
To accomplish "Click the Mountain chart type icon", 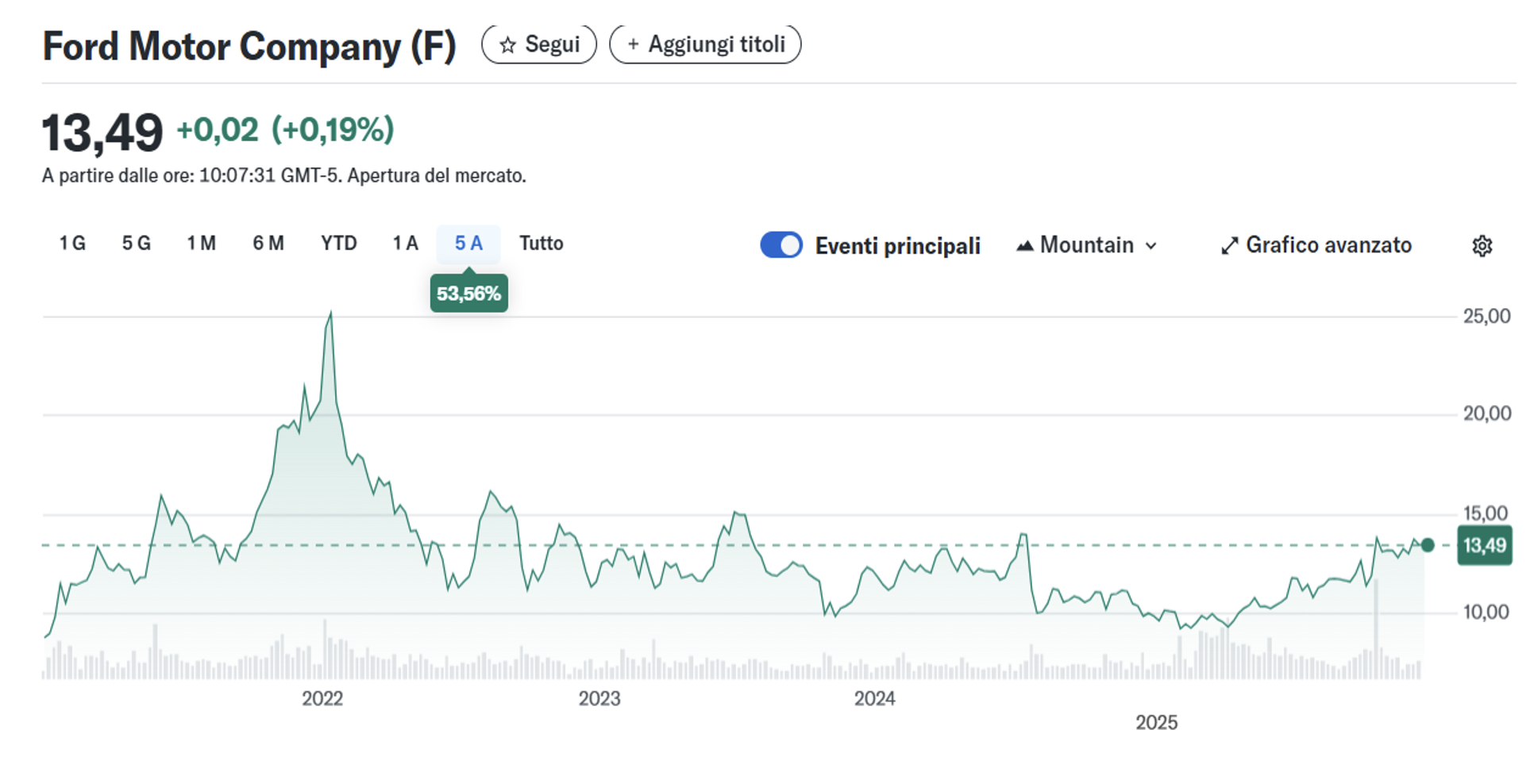I will coord(1024,246).
